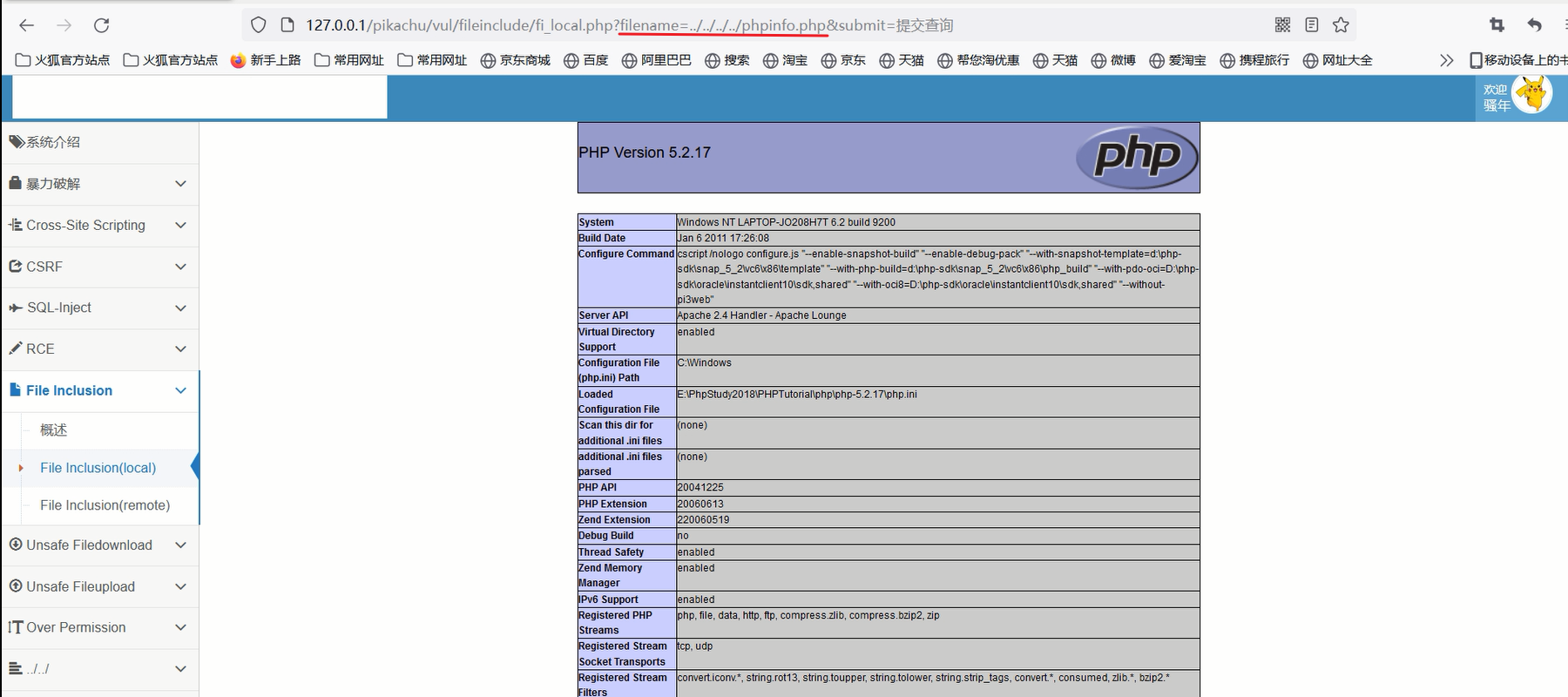Reload the page with the refresh icon
The width and height of the screenshot is (1568, 697).
pos(102,25)
